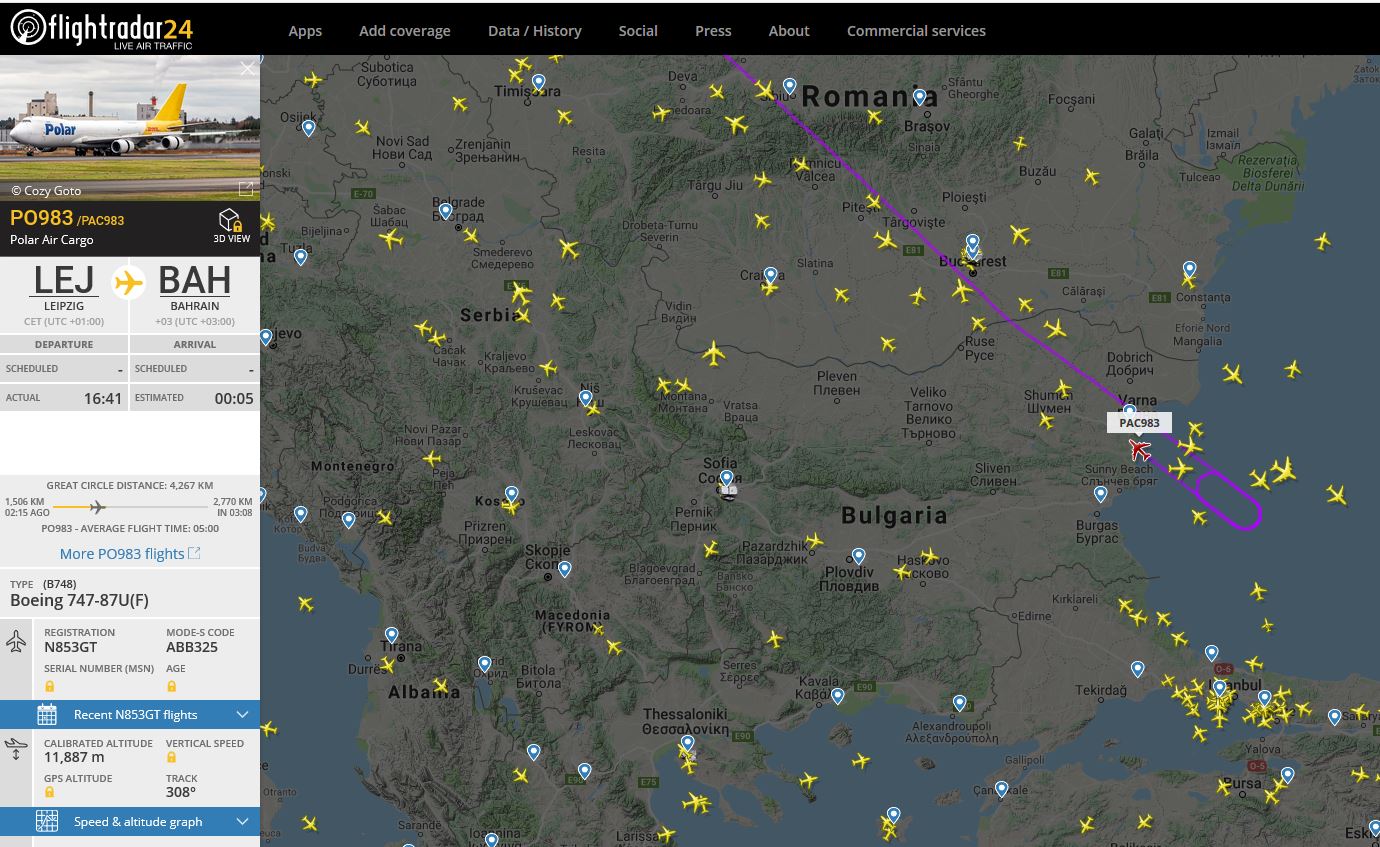Click the Polar Air Cargo airline name

[x=52, y=240]
